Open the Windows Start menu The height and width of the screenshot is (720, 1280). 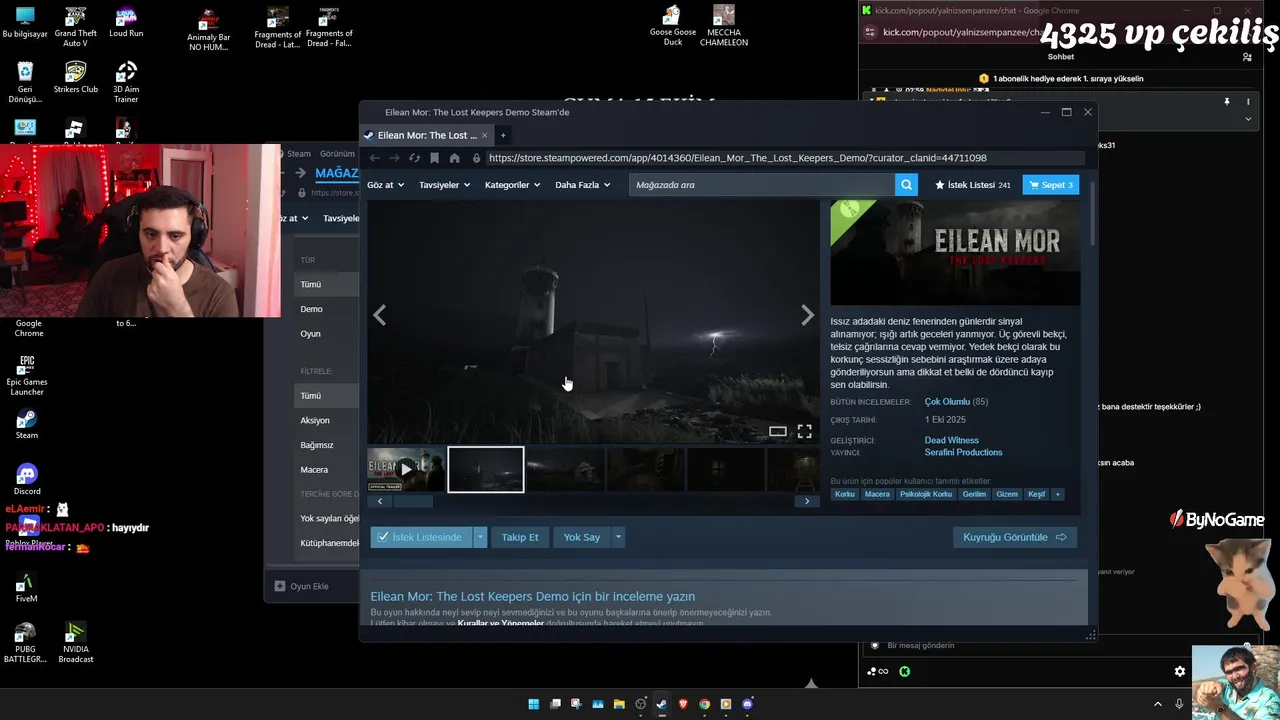click(x=534, y=704)
